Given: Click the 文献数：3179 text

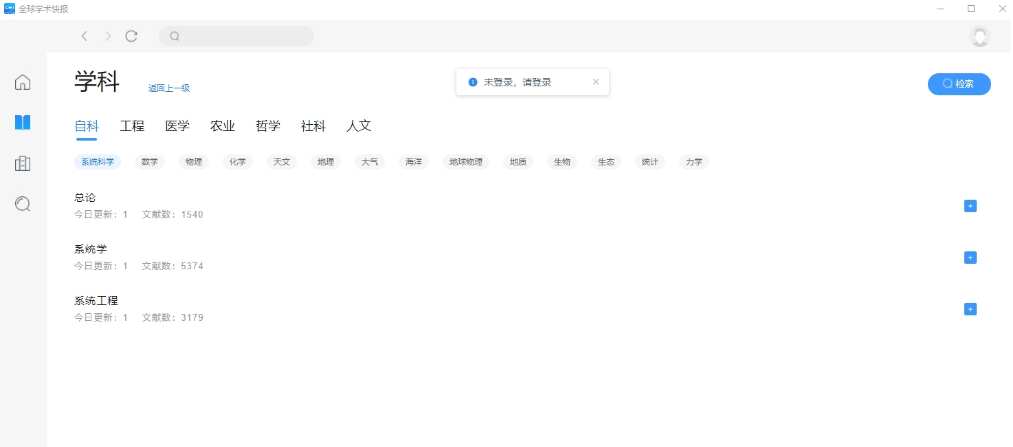Looking at the screenshot, I should (172, 318).
